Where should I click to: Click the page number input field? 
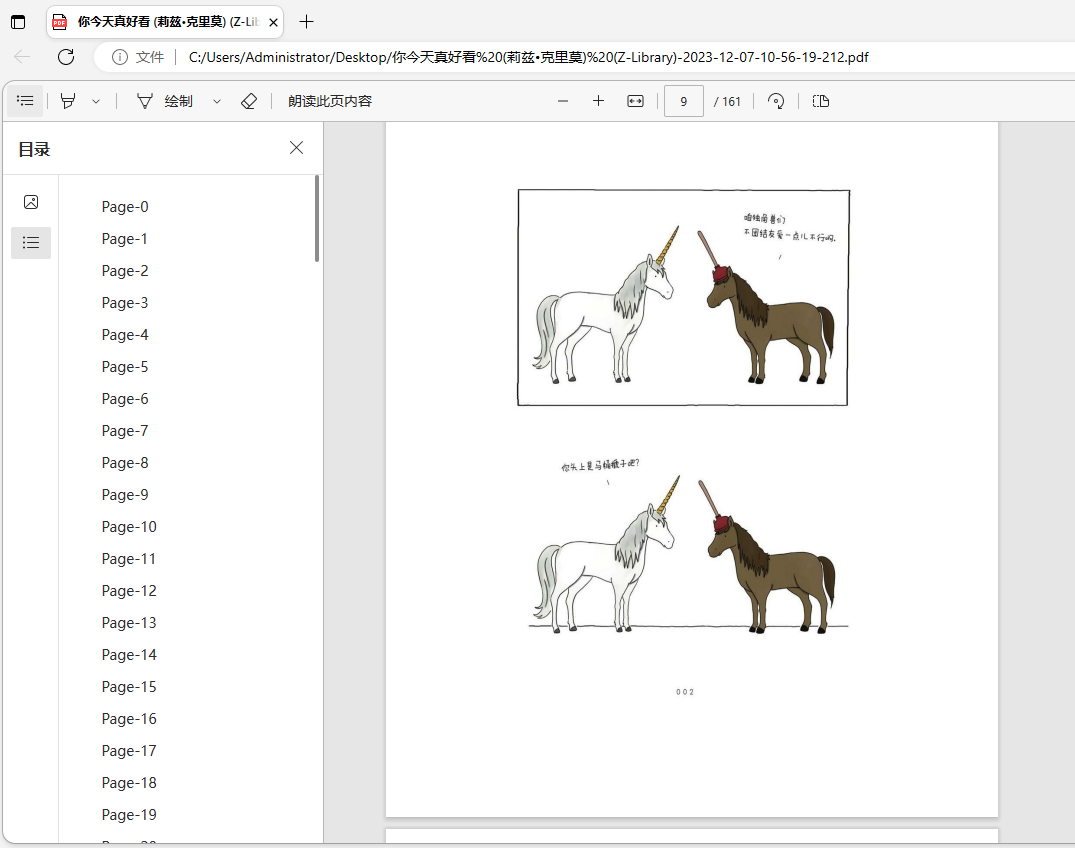tap(684, 101)
